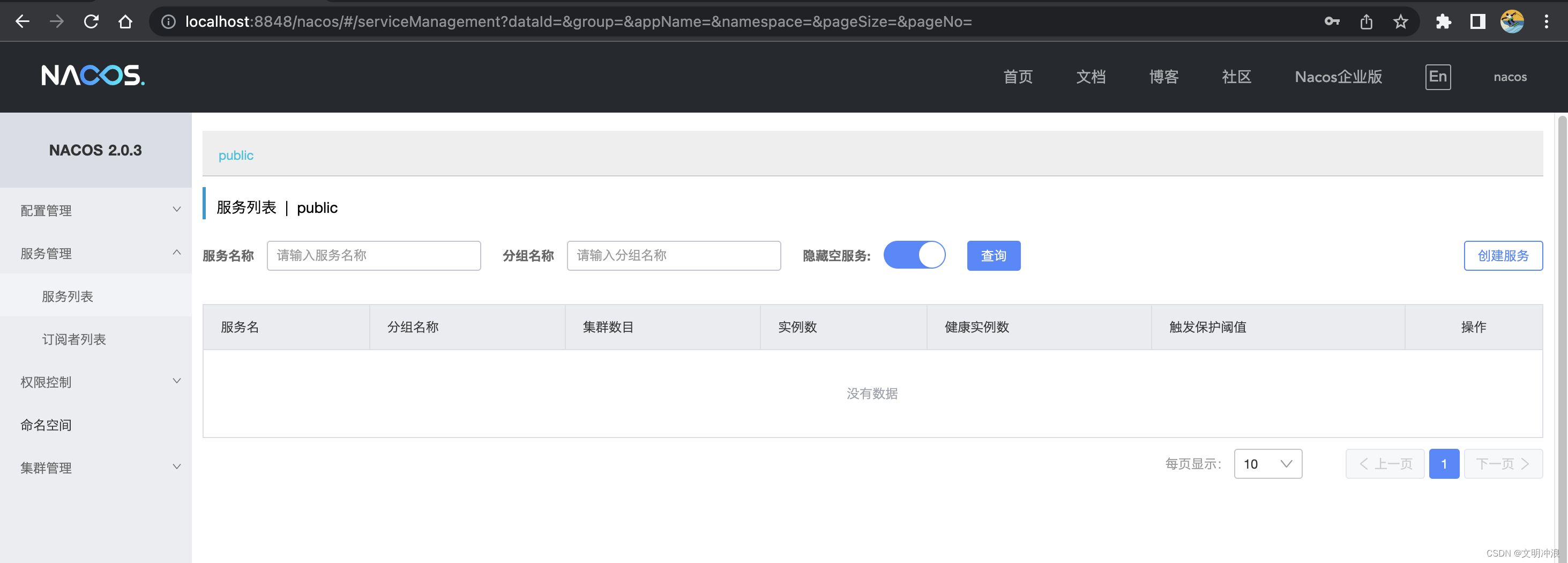This screenshot has height=563, width=1568.
Task: Open the 文档 navigation item
Action: (x=1091, y=77)
